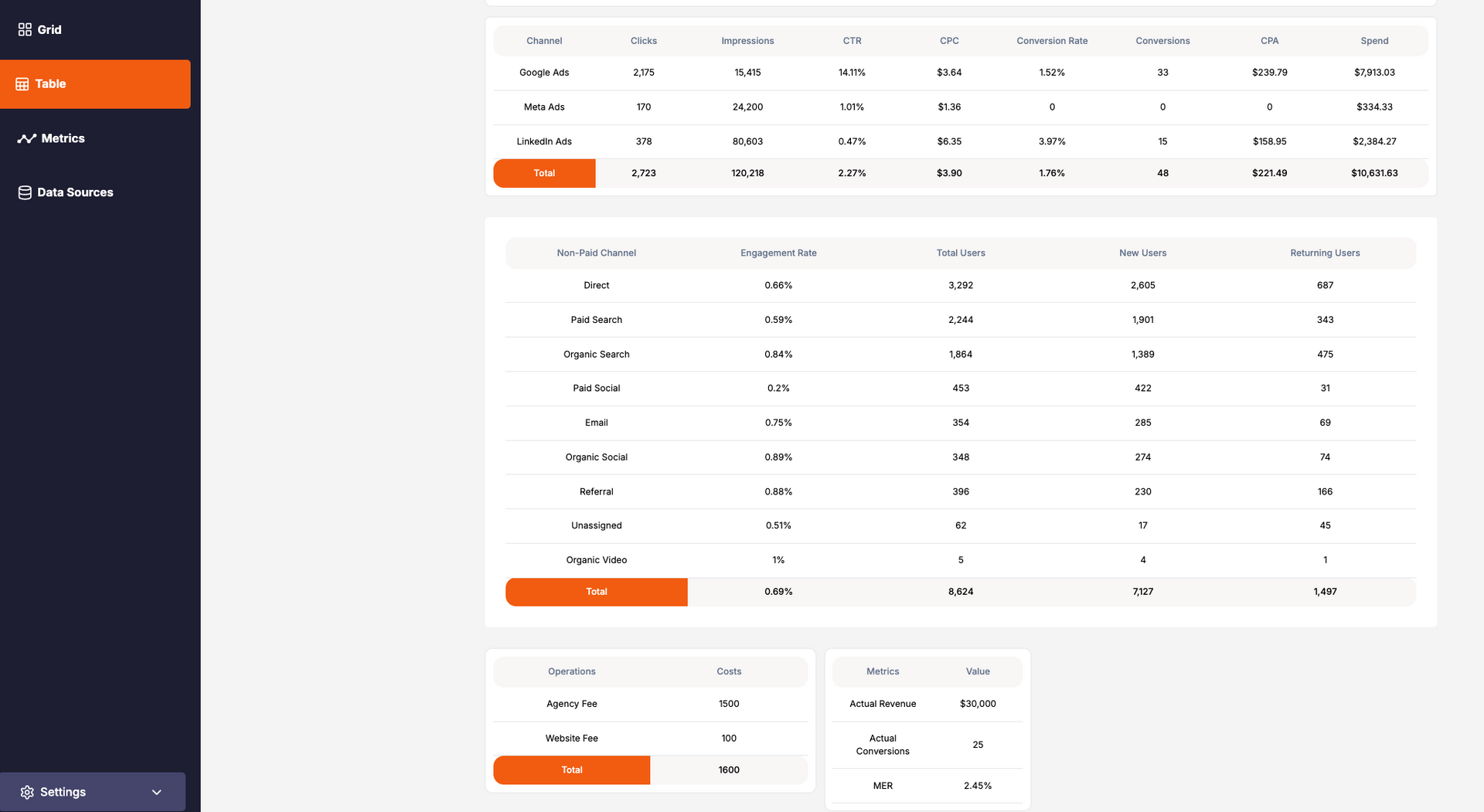Click the Conversion Rate column header
Viewport: 1484px width, 812px height.
[1052, 41]
